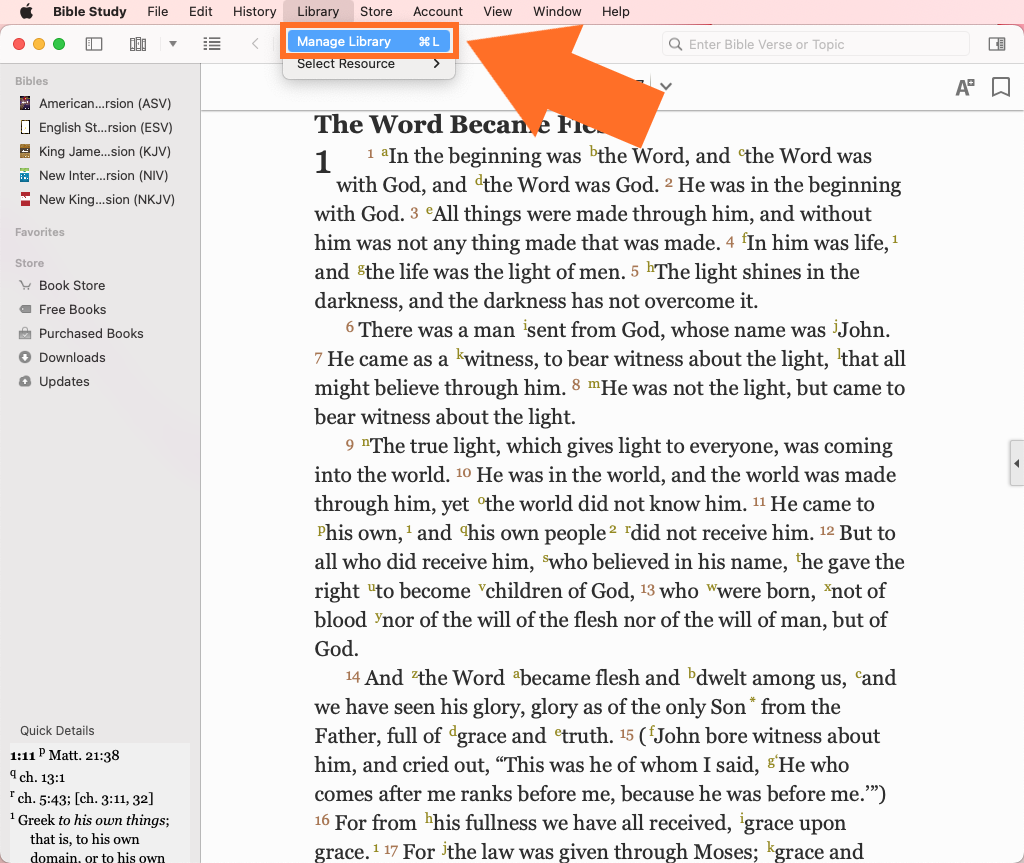Expand the Select Resource submenu
Image resolution: width=1024 pixels, height=863 pixels.
click(x=368, y=64)
